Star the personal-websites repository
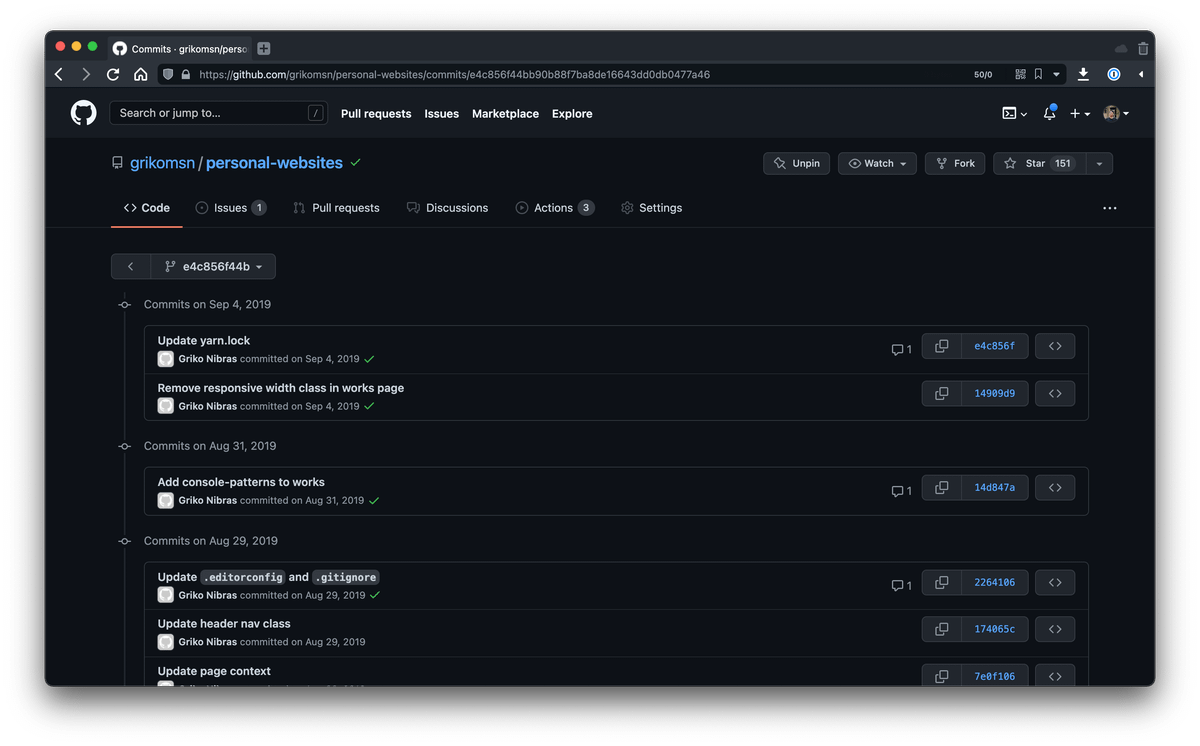1200x746 pixels. (x=1040, y=163)
